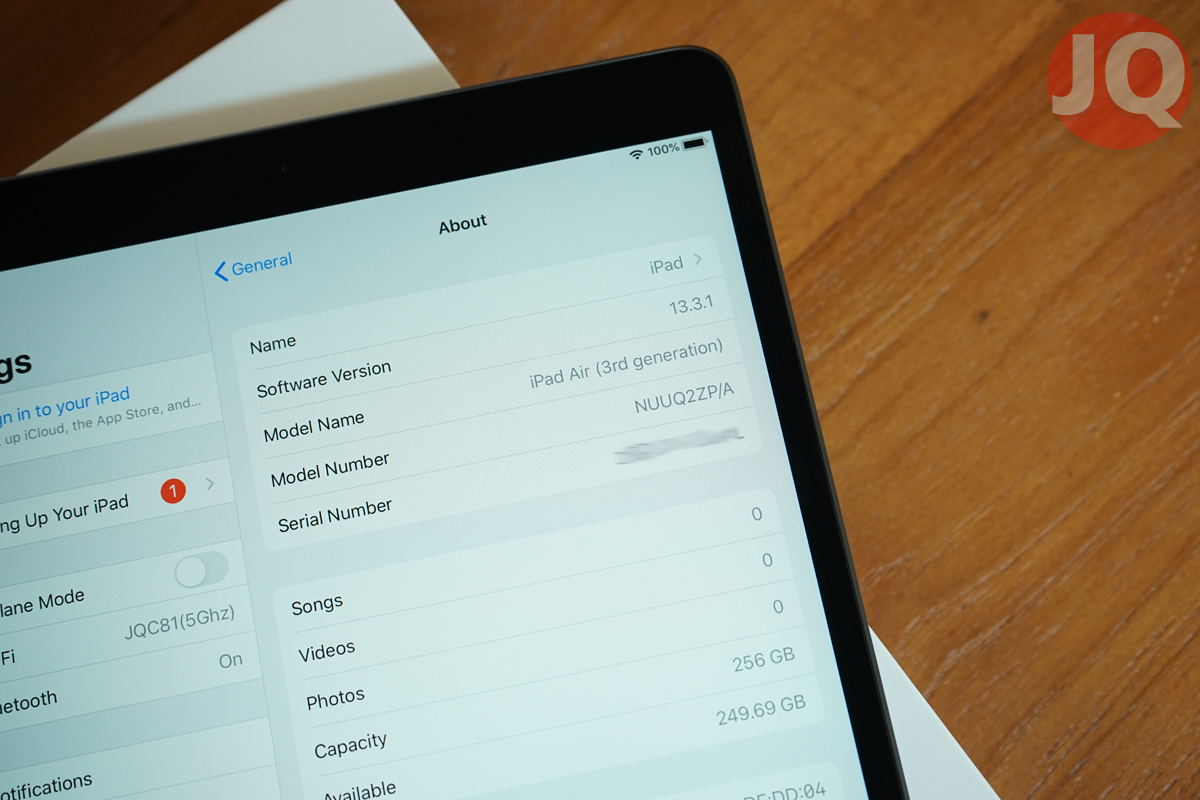Select the Model Number label
The width and height of the screenshot is (1200, 800).
coord(330,469)
